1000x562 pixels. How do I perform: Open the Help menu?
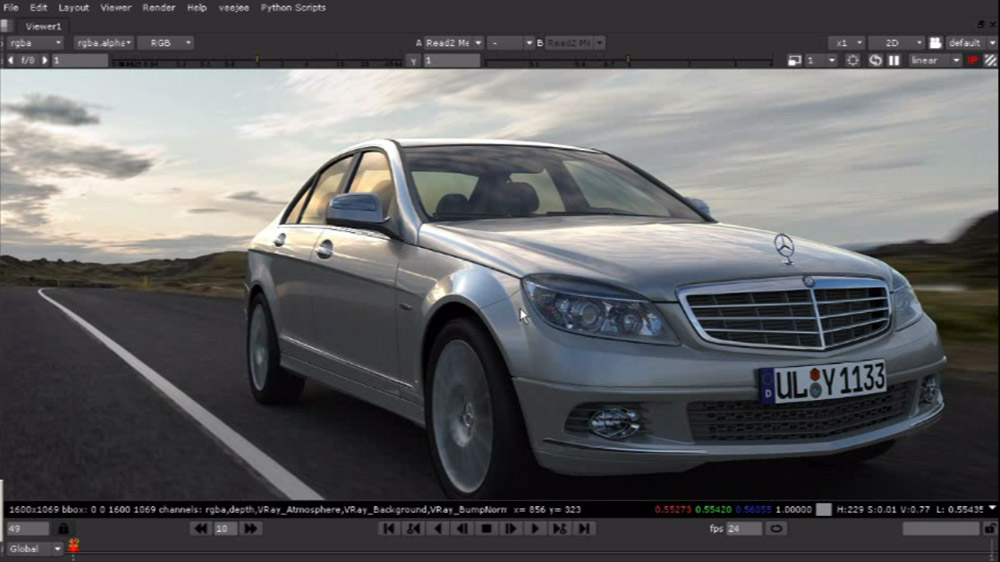196,8
